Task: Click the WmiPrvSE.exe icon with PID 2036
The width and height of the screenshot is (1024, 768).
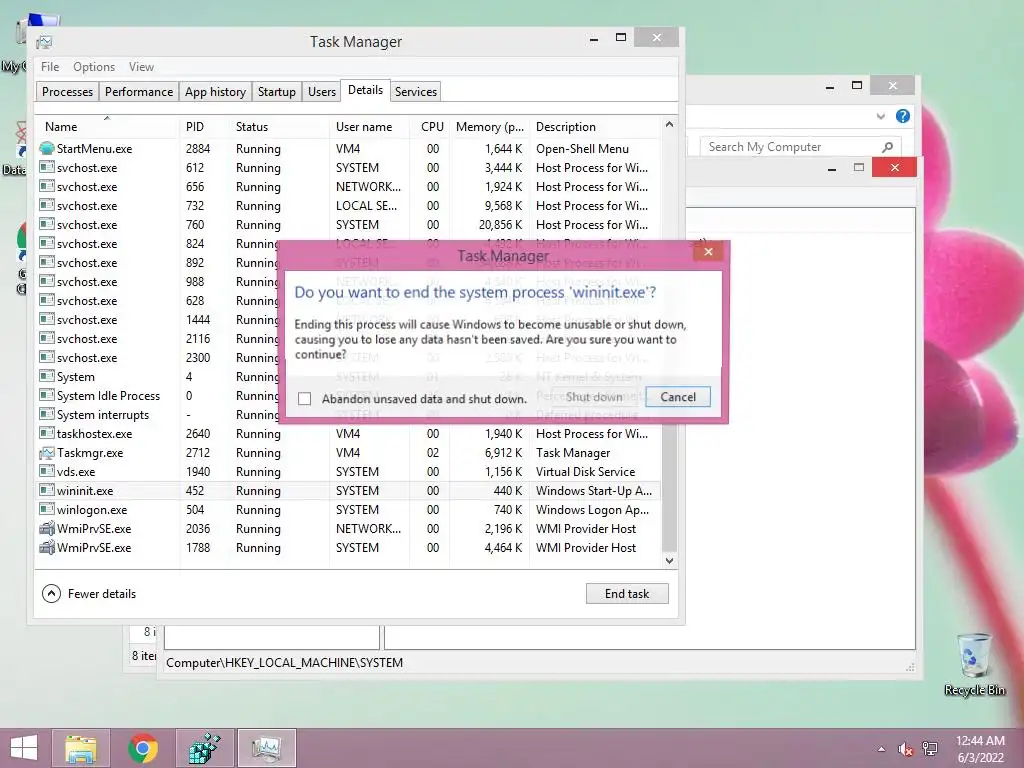Action: (46, 528)
